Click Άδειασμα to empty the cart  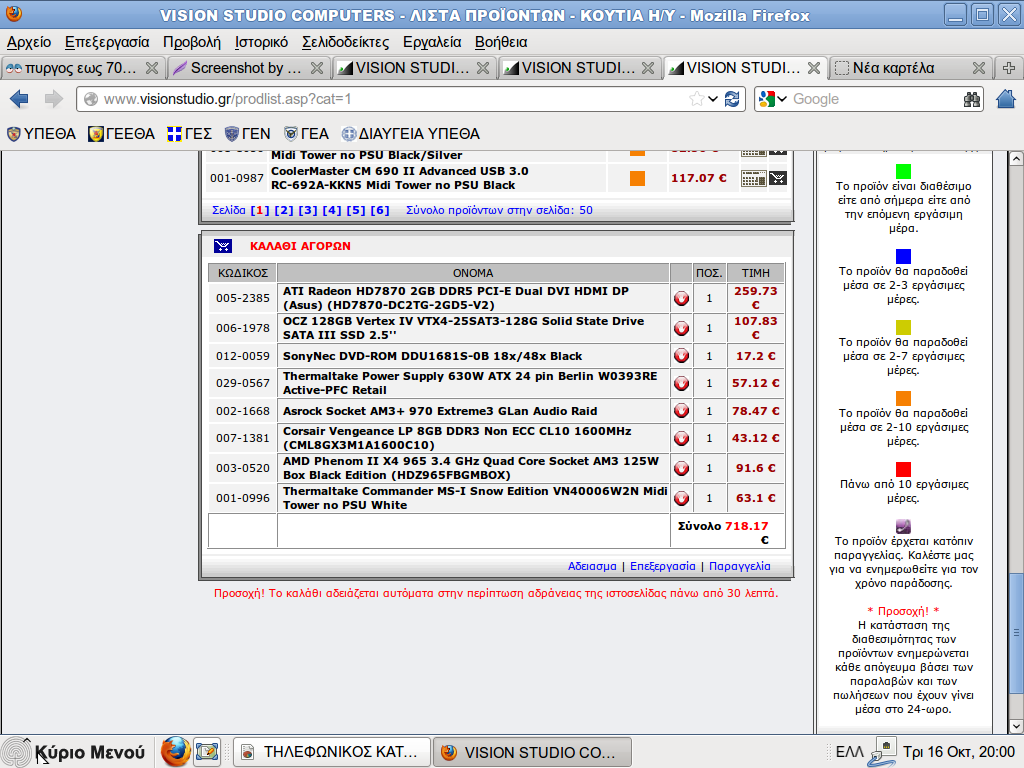pyautogui.click(x=592, y=566)
